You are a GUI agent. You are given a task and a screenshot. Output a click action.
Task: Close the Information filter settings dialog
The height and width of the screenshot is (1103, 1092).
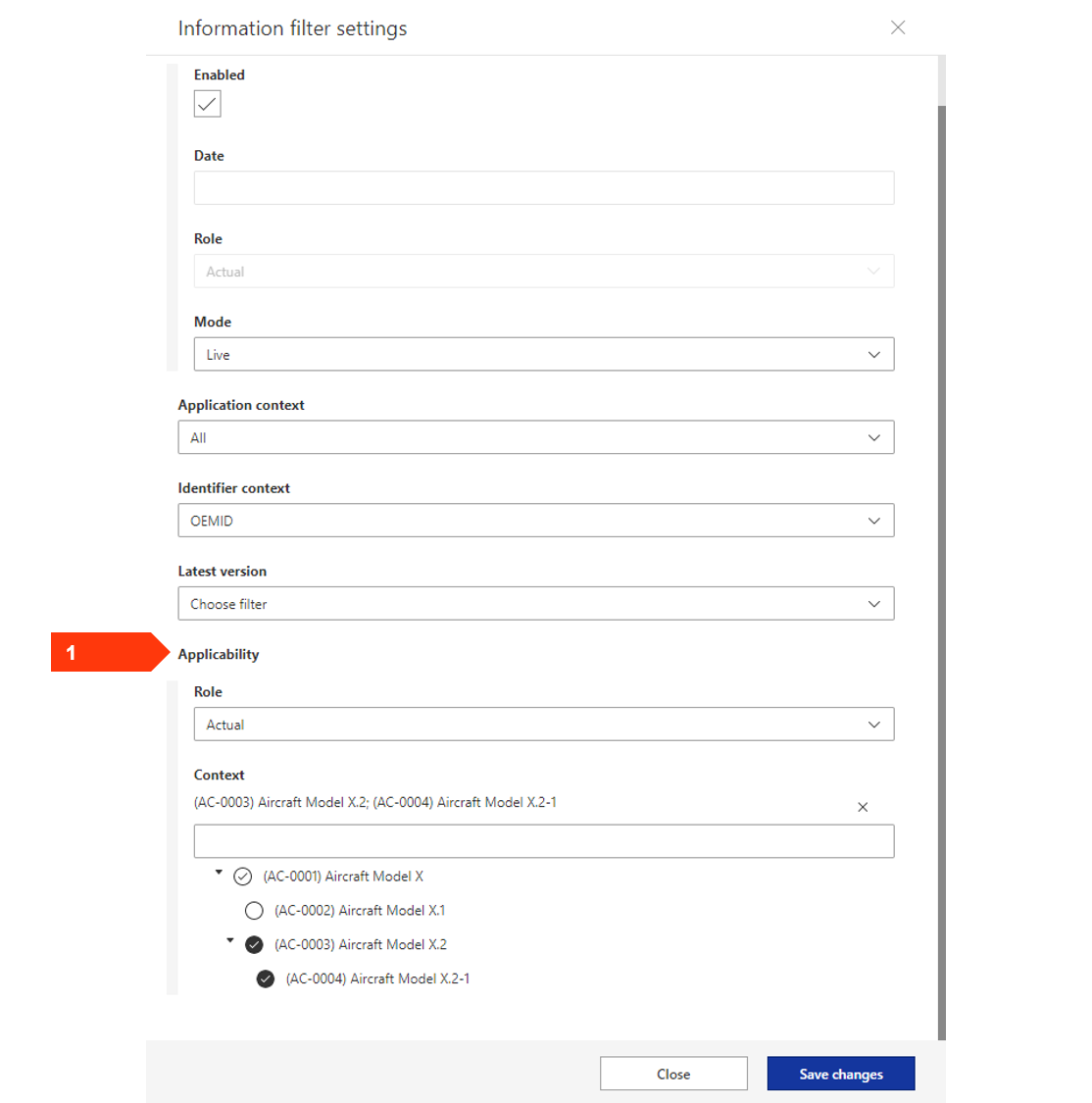point(898,27)
